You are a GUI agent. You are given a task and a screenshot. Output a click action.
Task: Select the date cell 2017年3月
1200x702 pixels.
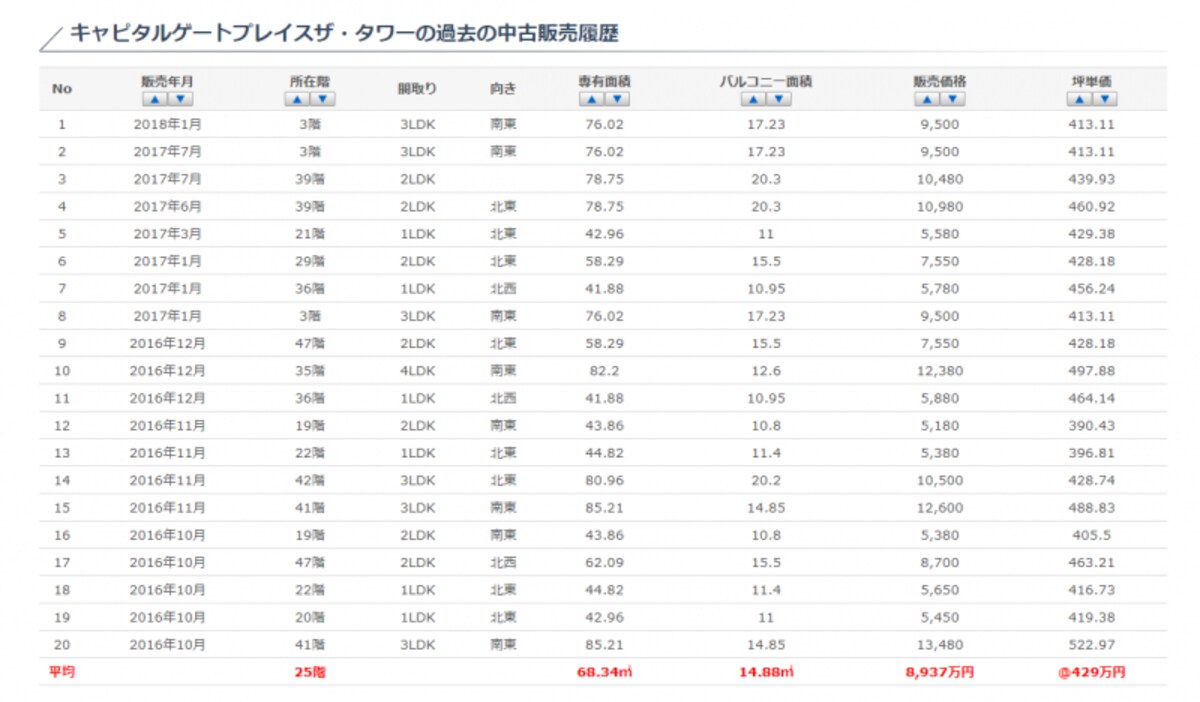(x=167, y=234)
